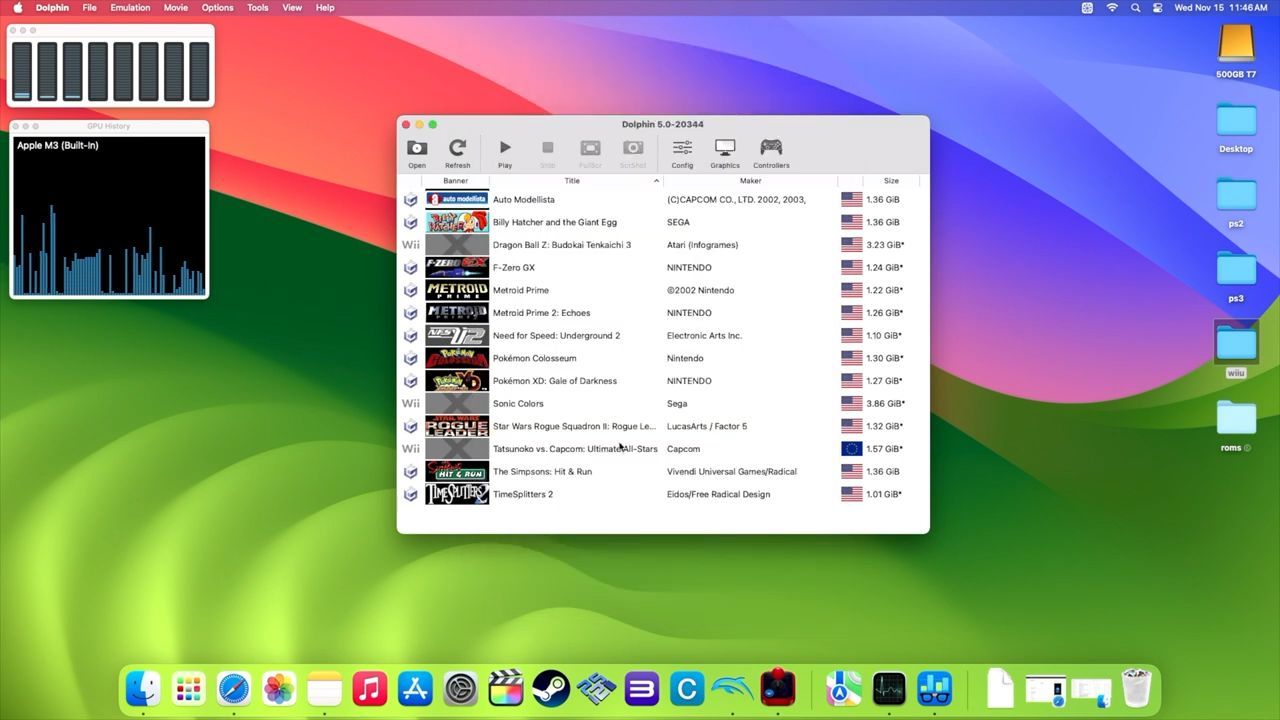Sort by the Title column header
The image size is (1280, 720).
click(572, 181)
